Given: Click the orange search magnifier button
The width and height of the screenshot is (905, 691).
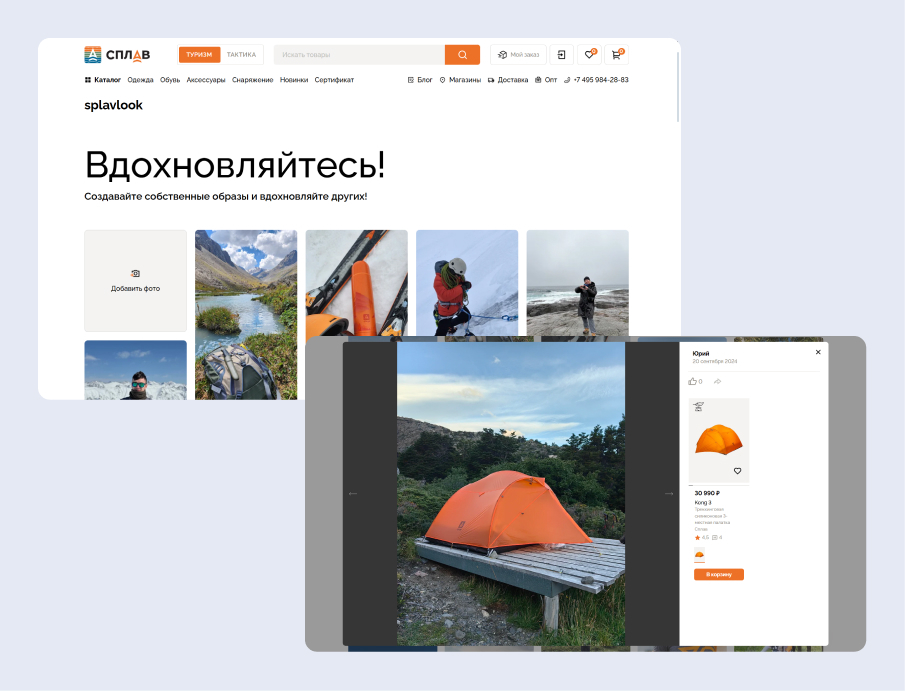Looking at the screenshot, I should point(462,55).
